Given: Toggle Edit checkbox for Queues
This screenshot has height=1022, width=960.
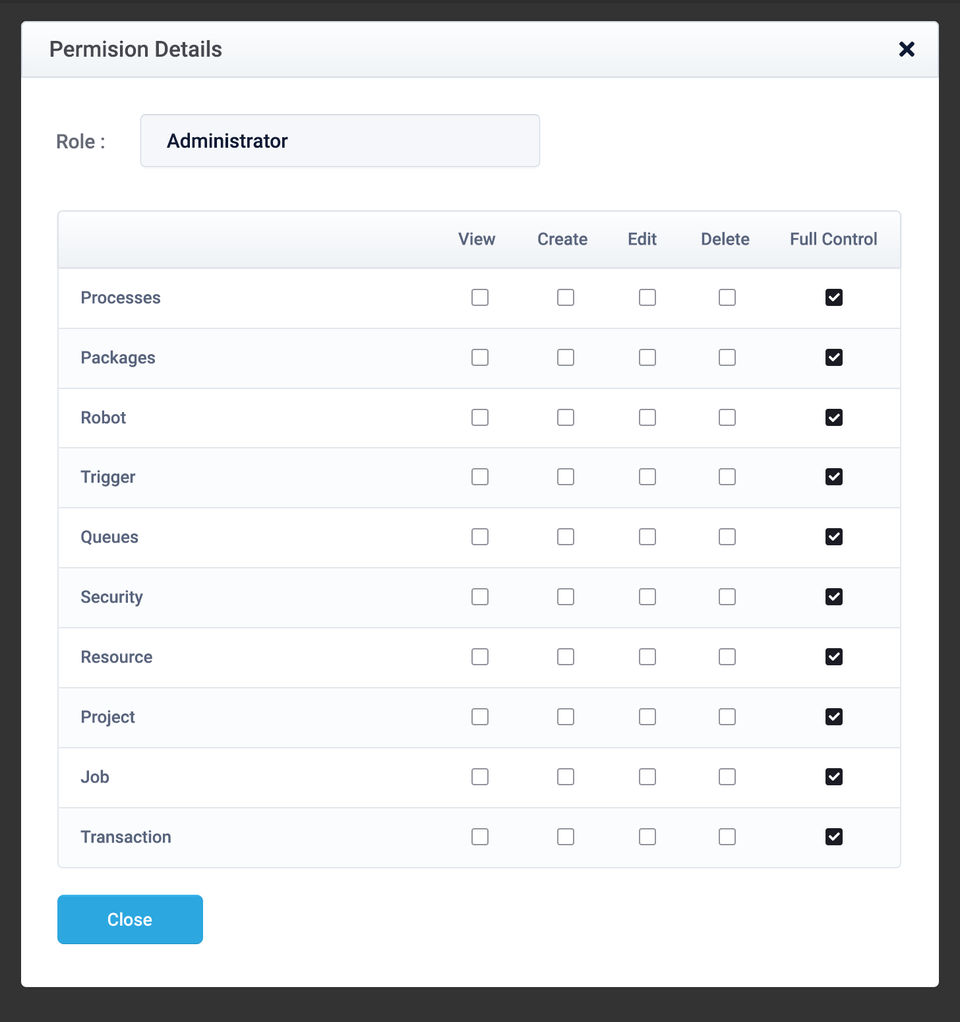Looking at the screenshot, I should pos(647,537).
